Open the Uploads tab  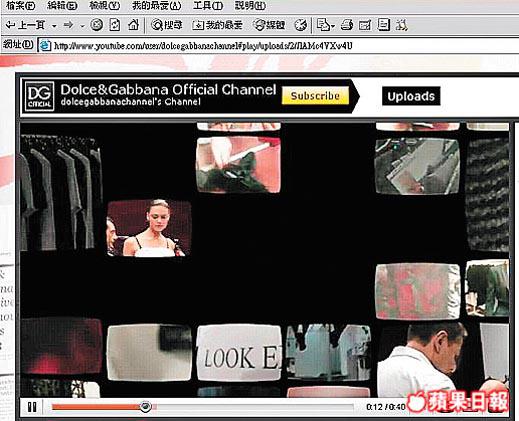(x=411, y=96)
